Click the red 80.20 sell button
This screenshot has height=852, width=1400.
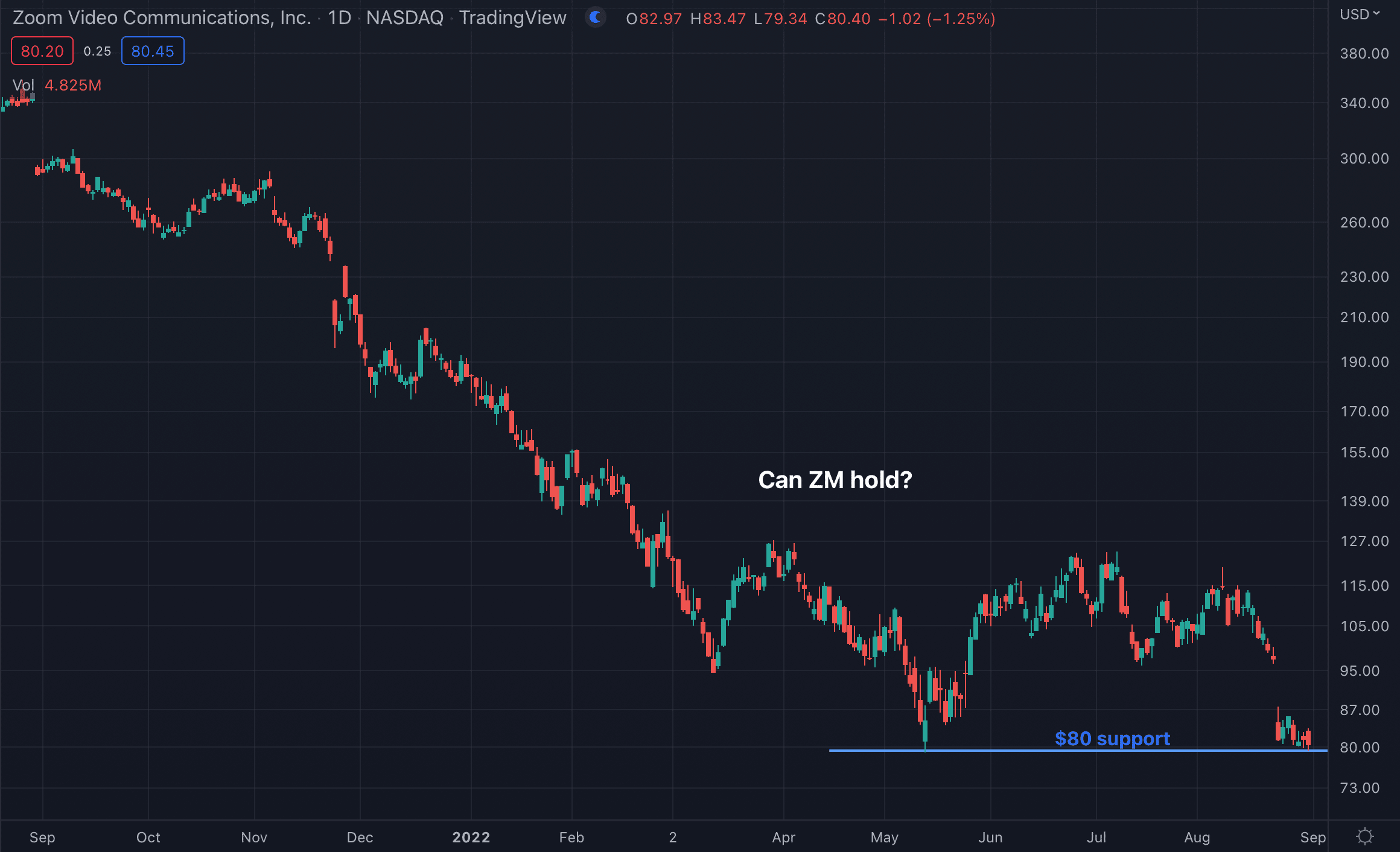(x=42, y=51)
